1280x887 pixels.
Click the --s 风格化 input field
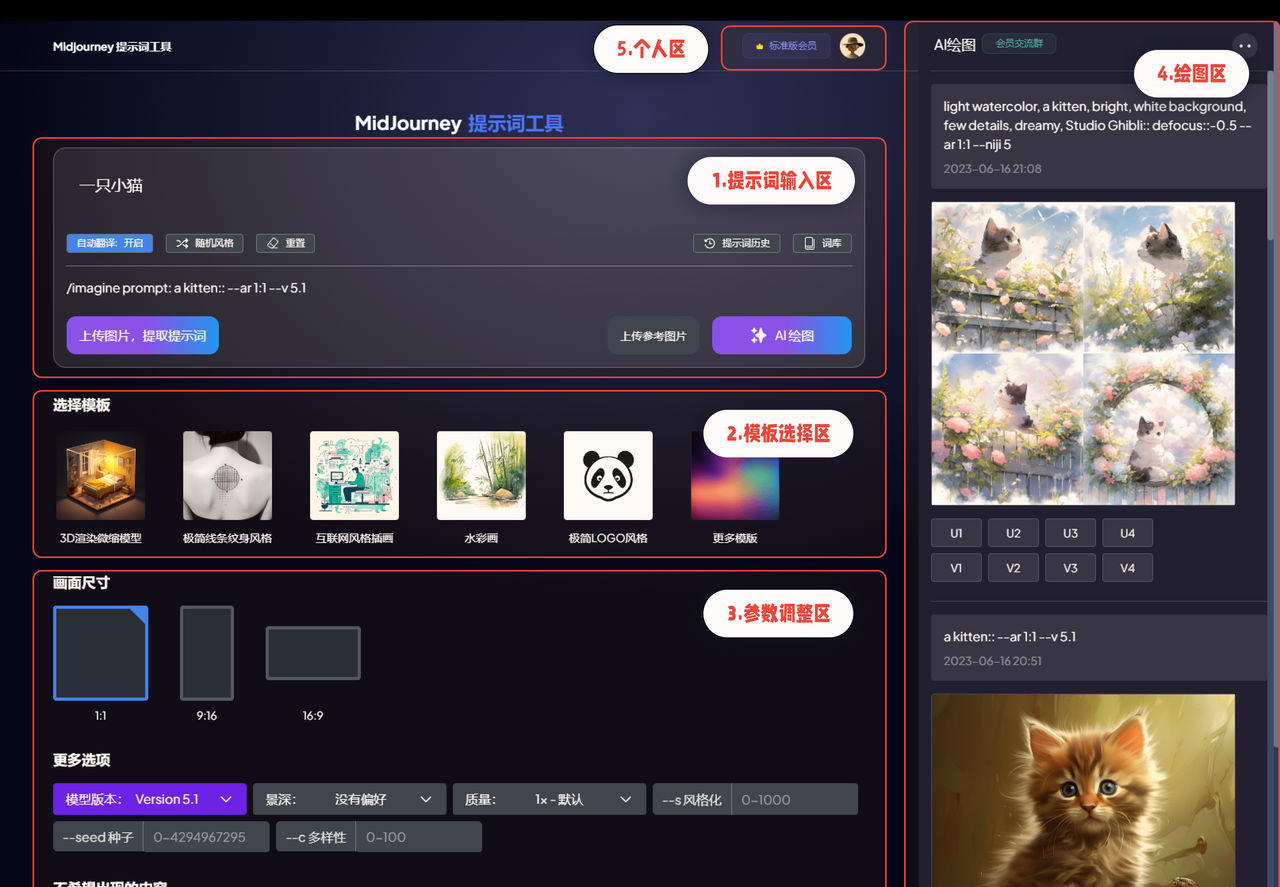coord(795,799)
